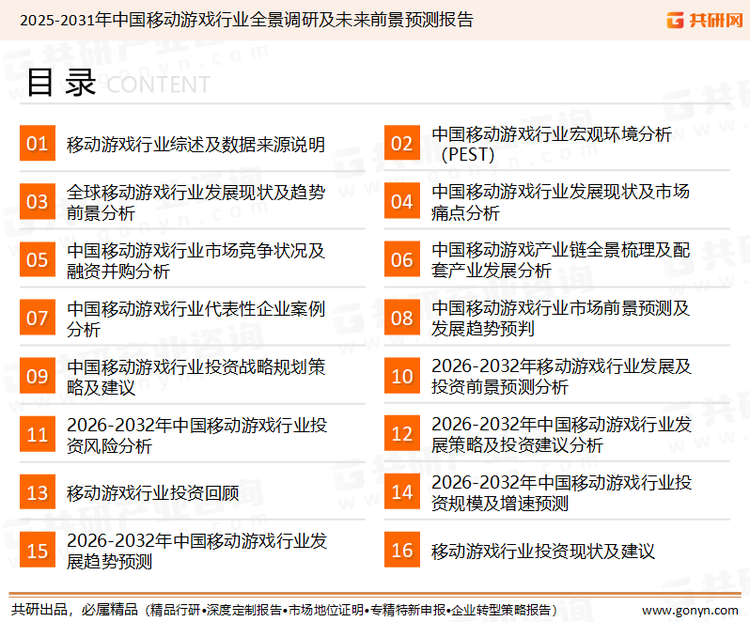Select chapter 移动游戏行业投资回顾
The height and width of the screenshot is (622, 750).
point(153,493)
